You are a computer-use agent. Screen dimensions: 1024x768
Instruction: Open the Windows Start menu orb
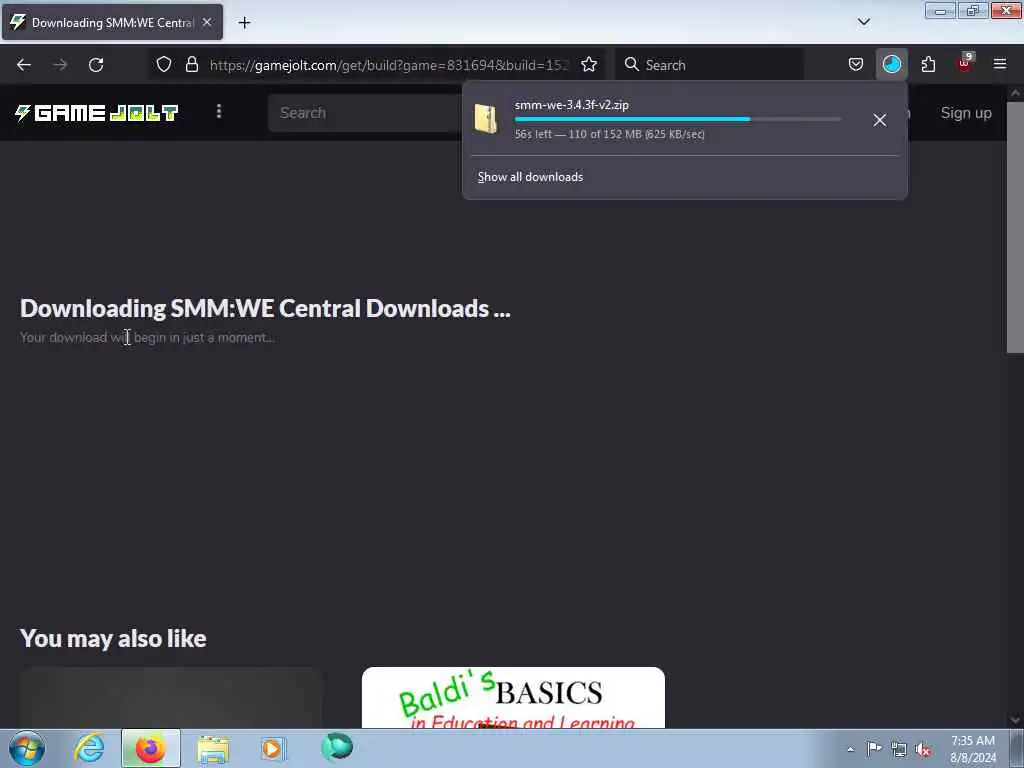coord(27,748)
